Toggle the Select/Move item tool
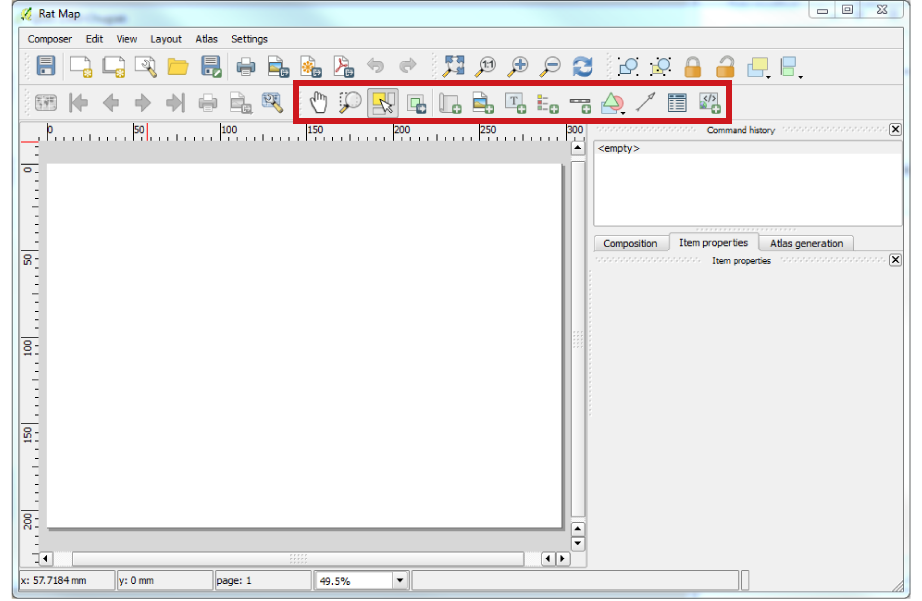The width and height of the screenshot is (922, 601). (382, 102)
